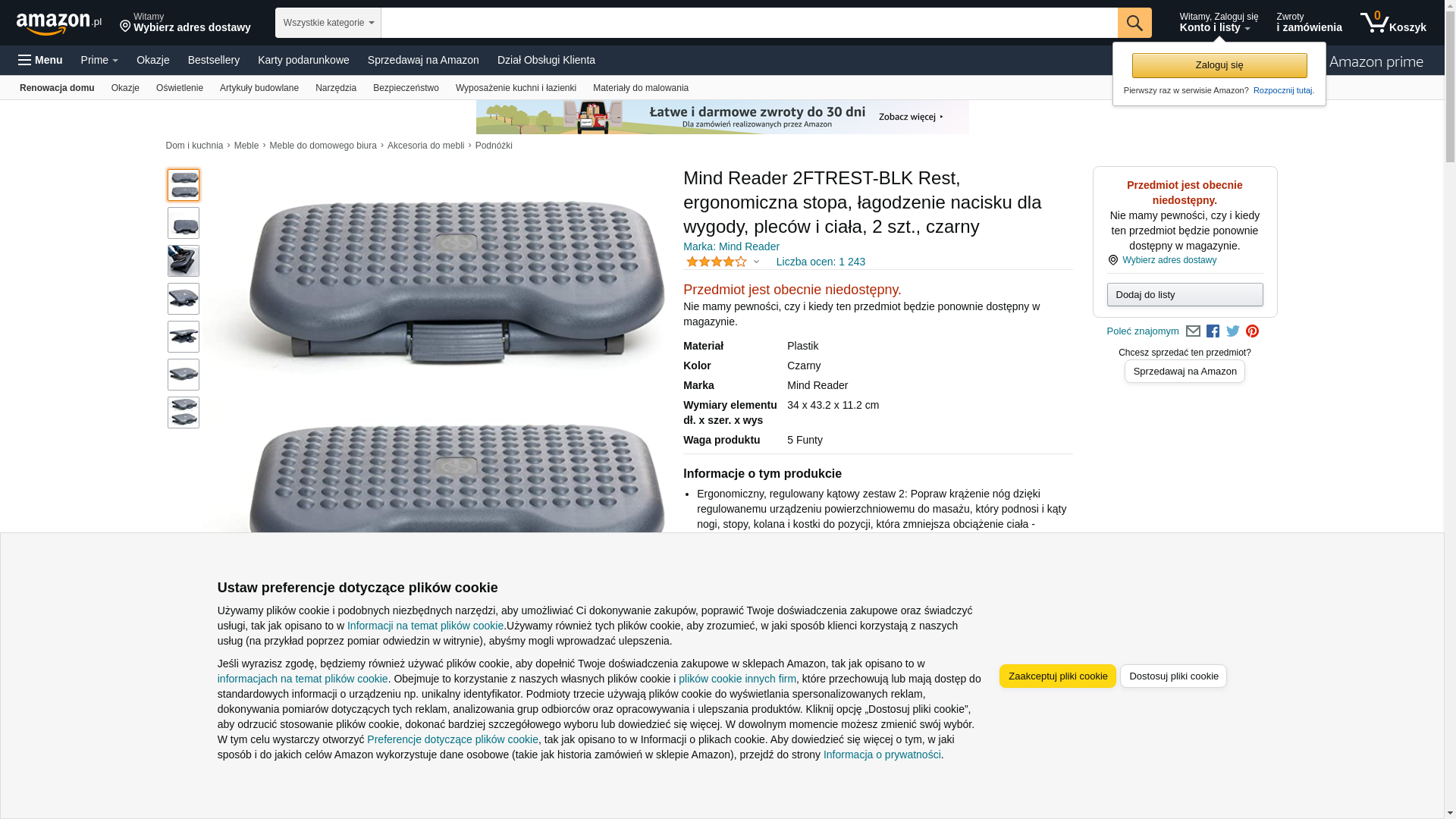The height and width of the screenshot is (819, 1456).
Task: Select the second product thumbnail
Action: click(x=184, y=223)
